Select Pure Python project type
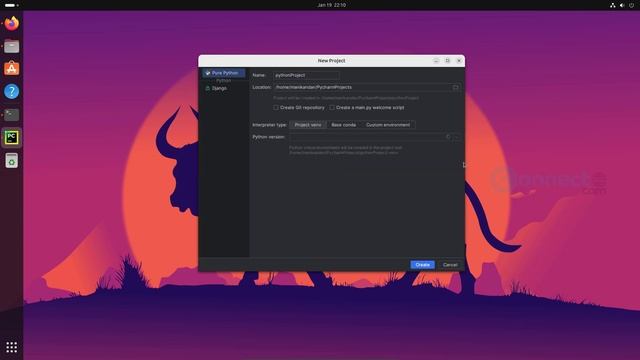This screenshot has width=640, height=360. (224, 73)
